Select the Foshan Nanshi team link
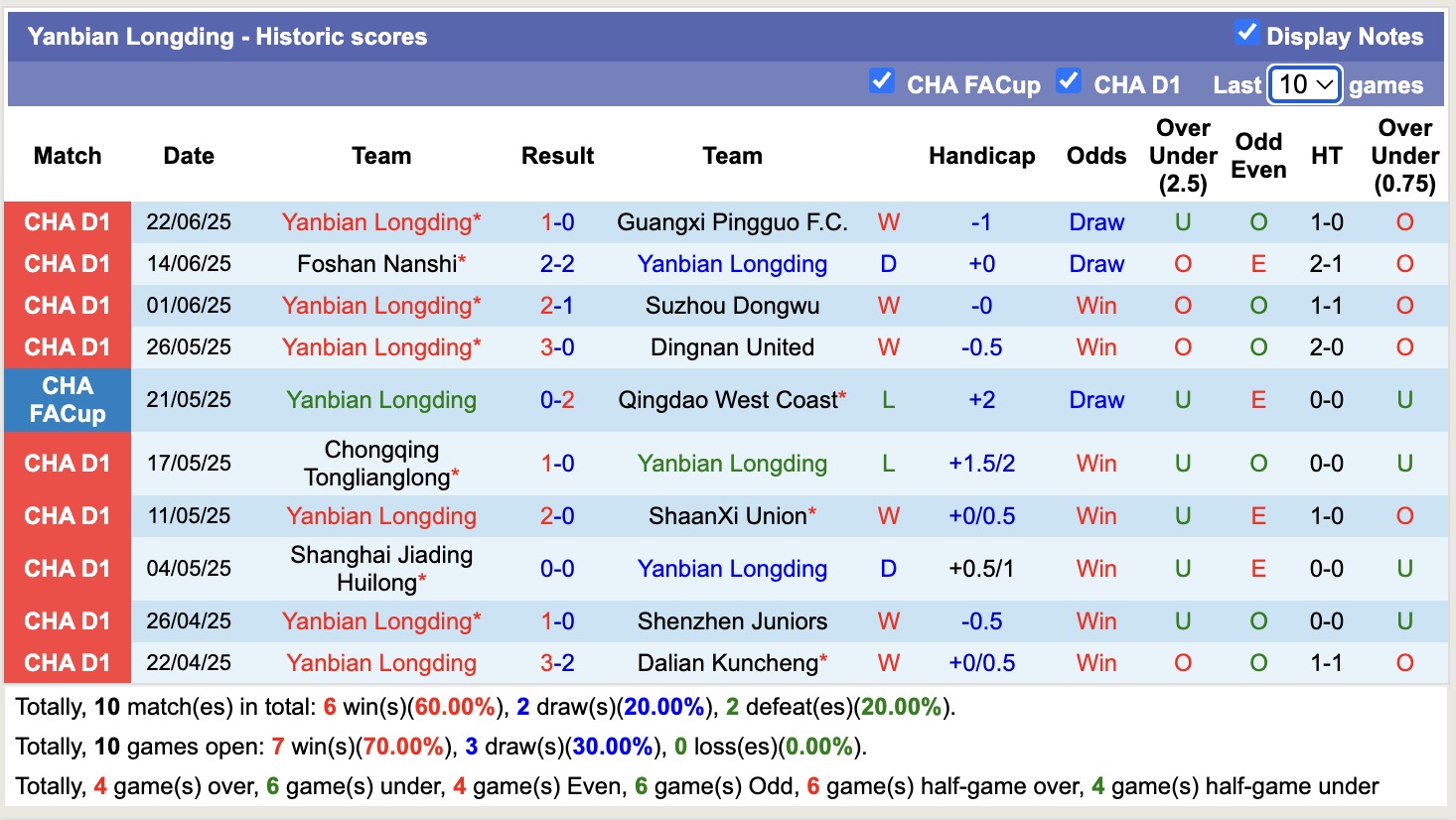The width and height of the screenshot is (1456, 820). pyautogui.click(x=375, y=264)
